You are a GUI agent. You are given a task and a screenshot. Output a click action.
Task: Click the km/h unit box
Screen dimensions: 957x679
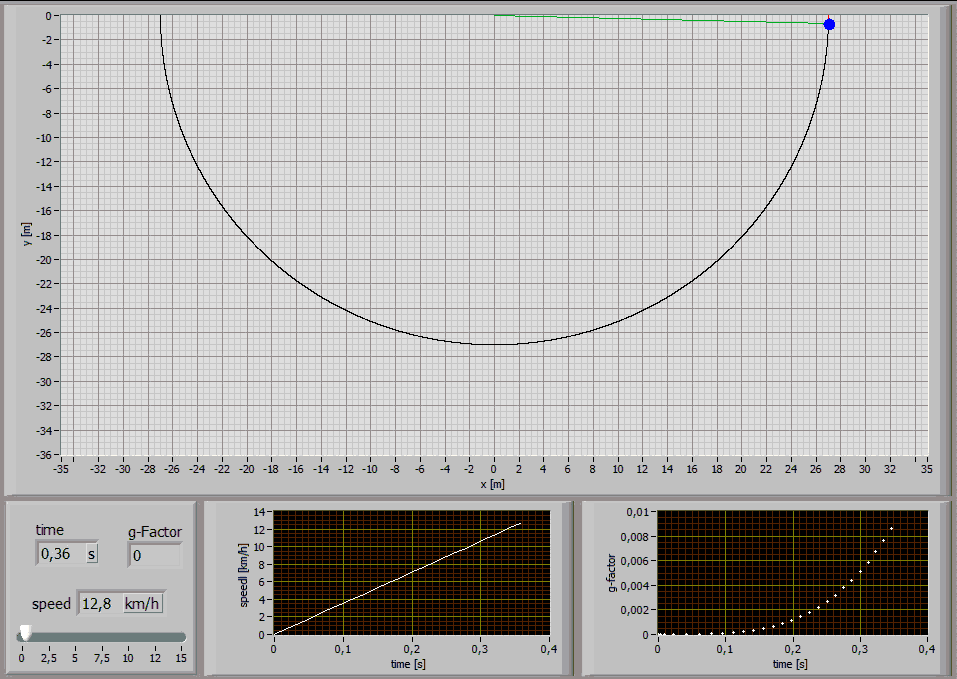click(x=142, y=604)
